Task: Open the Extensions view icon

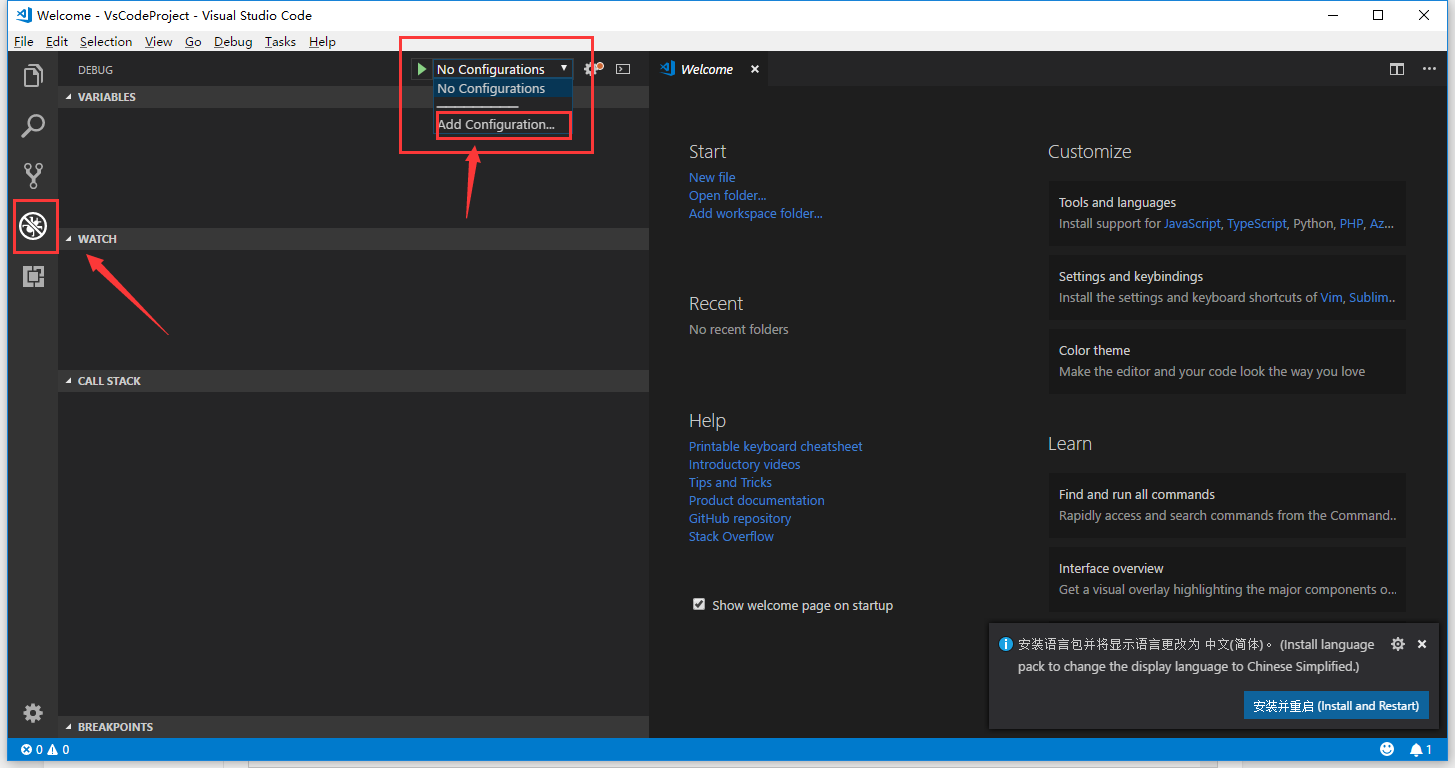Action: pyautogui.click(x=33, y=277)
